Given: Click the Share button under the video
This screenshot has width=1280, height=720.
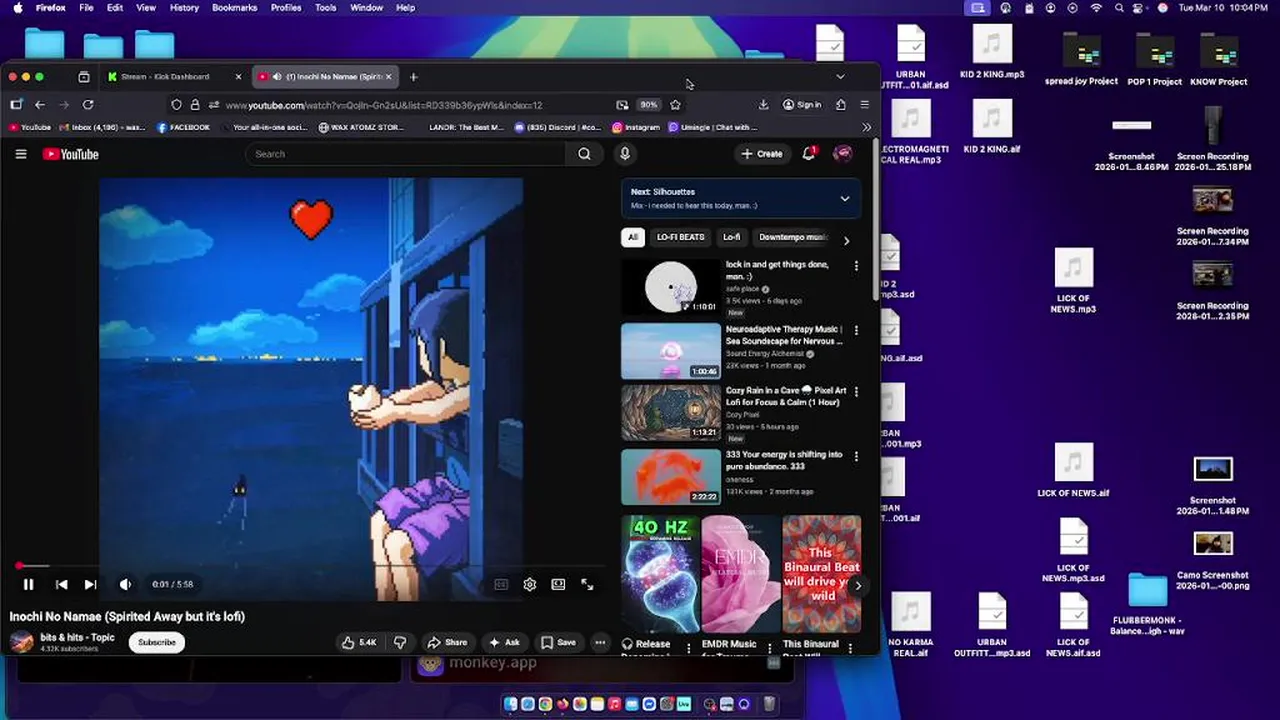Looking at the screenshot, I should [x=447, y=642].
